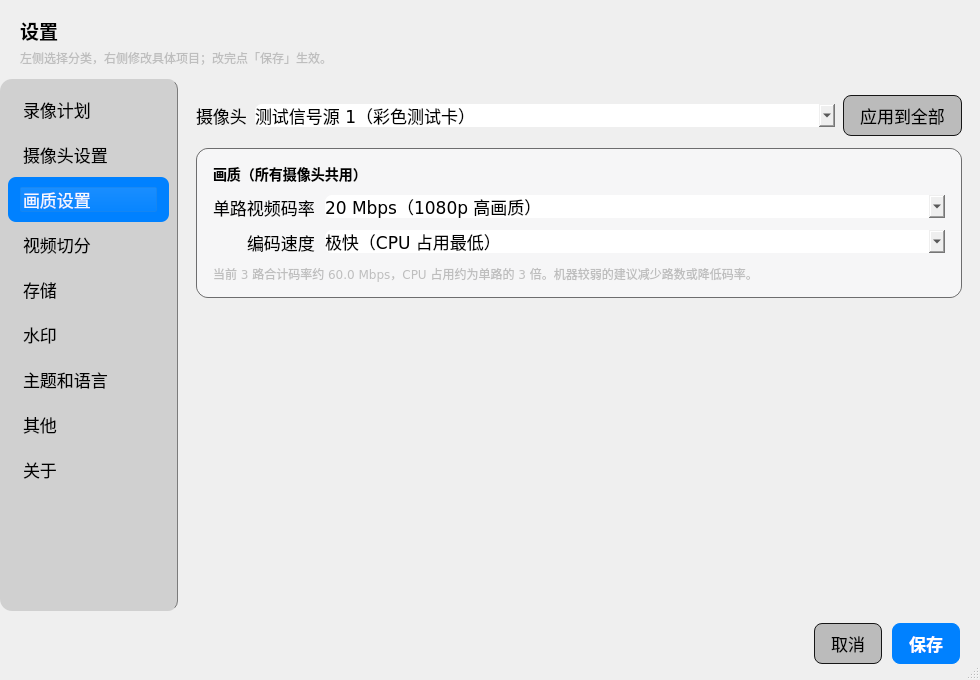Click the hint text about 60.0 Mbps total bitrate
This screenshot has width=980, height=680.
click(x=484, y=274)
